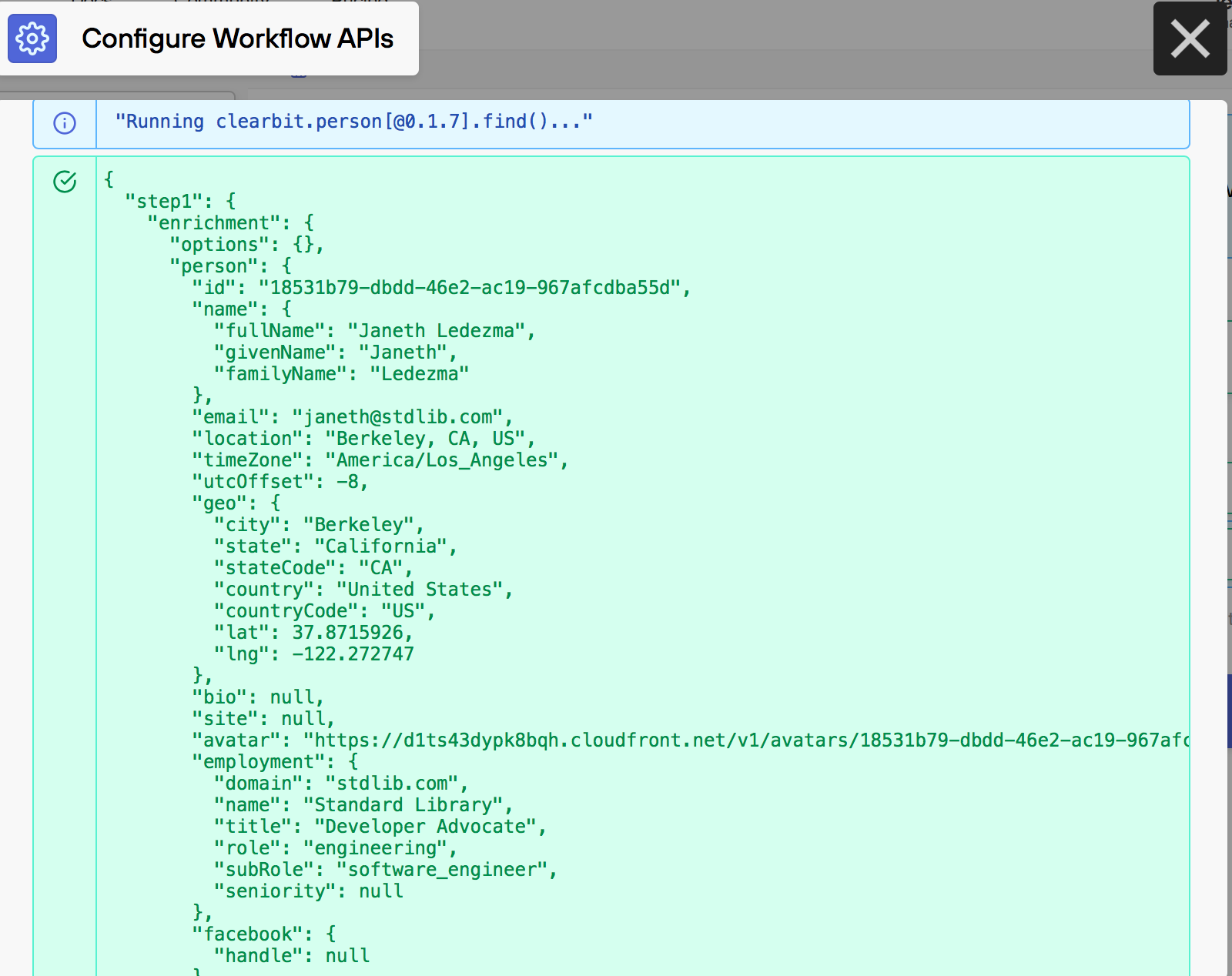Screen dimensions: 1232x976
Task: Click the email value janeth@stdlib.com
Action: point(397,417)
